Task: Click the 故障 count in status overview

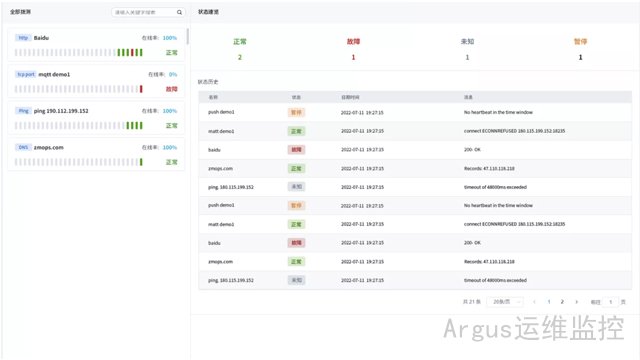Action: pyautogui.click(x=353, y=57)
